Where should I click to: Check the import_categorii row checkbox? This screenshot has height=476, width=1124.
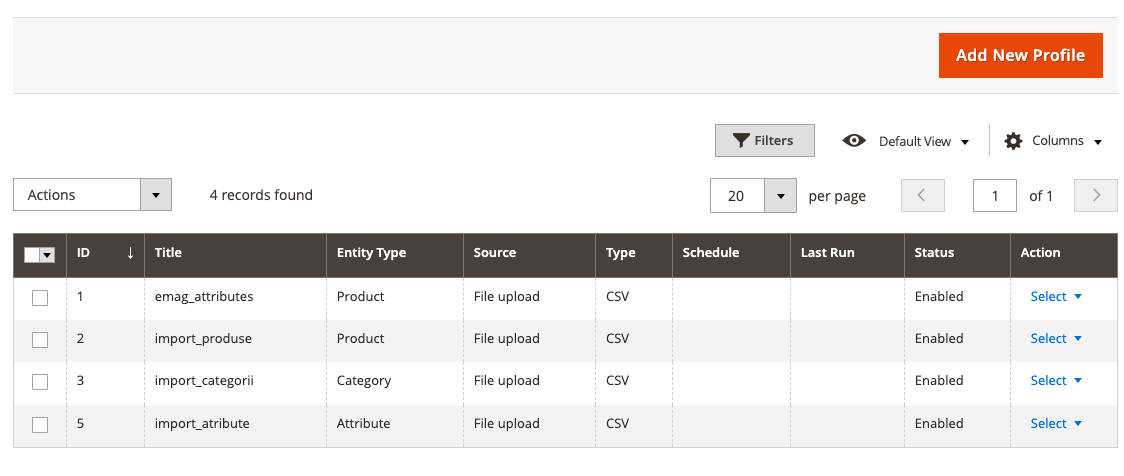(40, 382)
